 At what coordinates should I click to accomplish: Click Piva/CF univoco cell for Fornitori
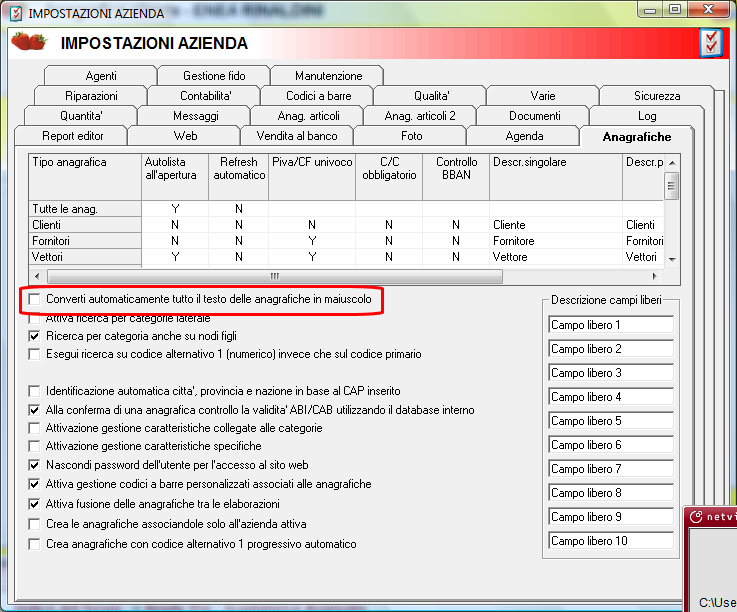pyautogui.click(x=312, y=241)
